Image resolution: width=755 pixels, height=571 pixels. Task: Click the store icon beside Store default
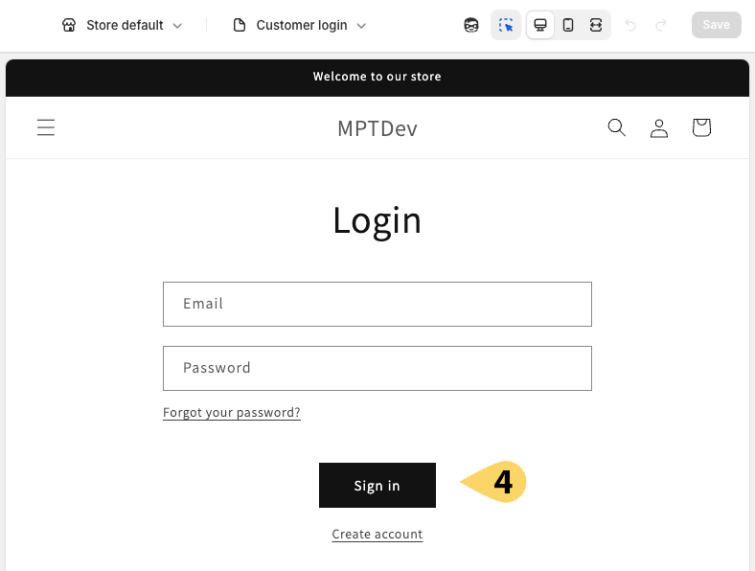[69, 25]
